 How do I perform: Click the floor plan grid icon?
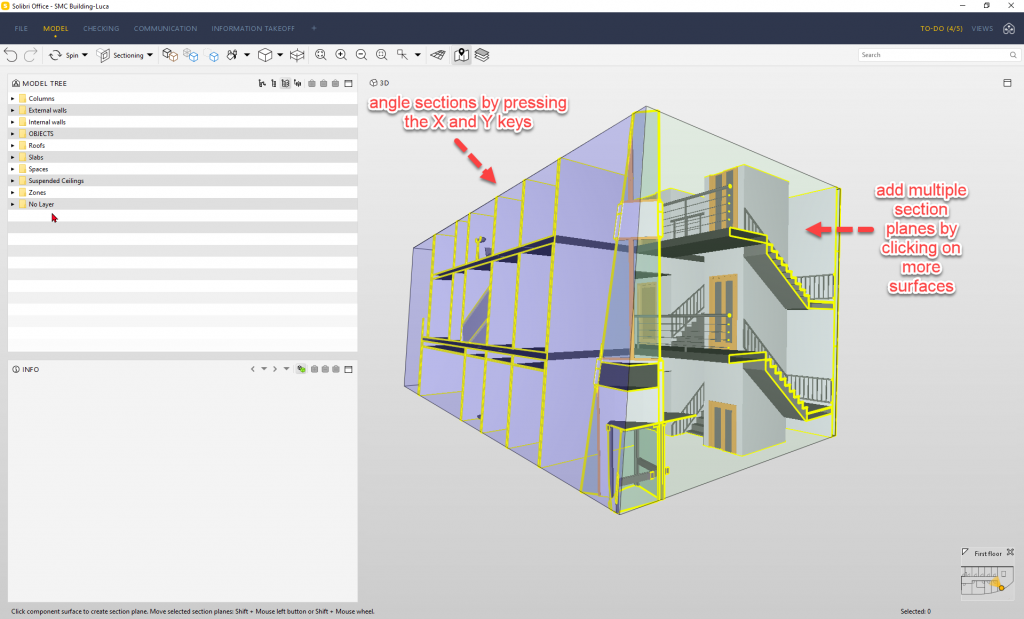pyautogui.click(x=438, y=55)
